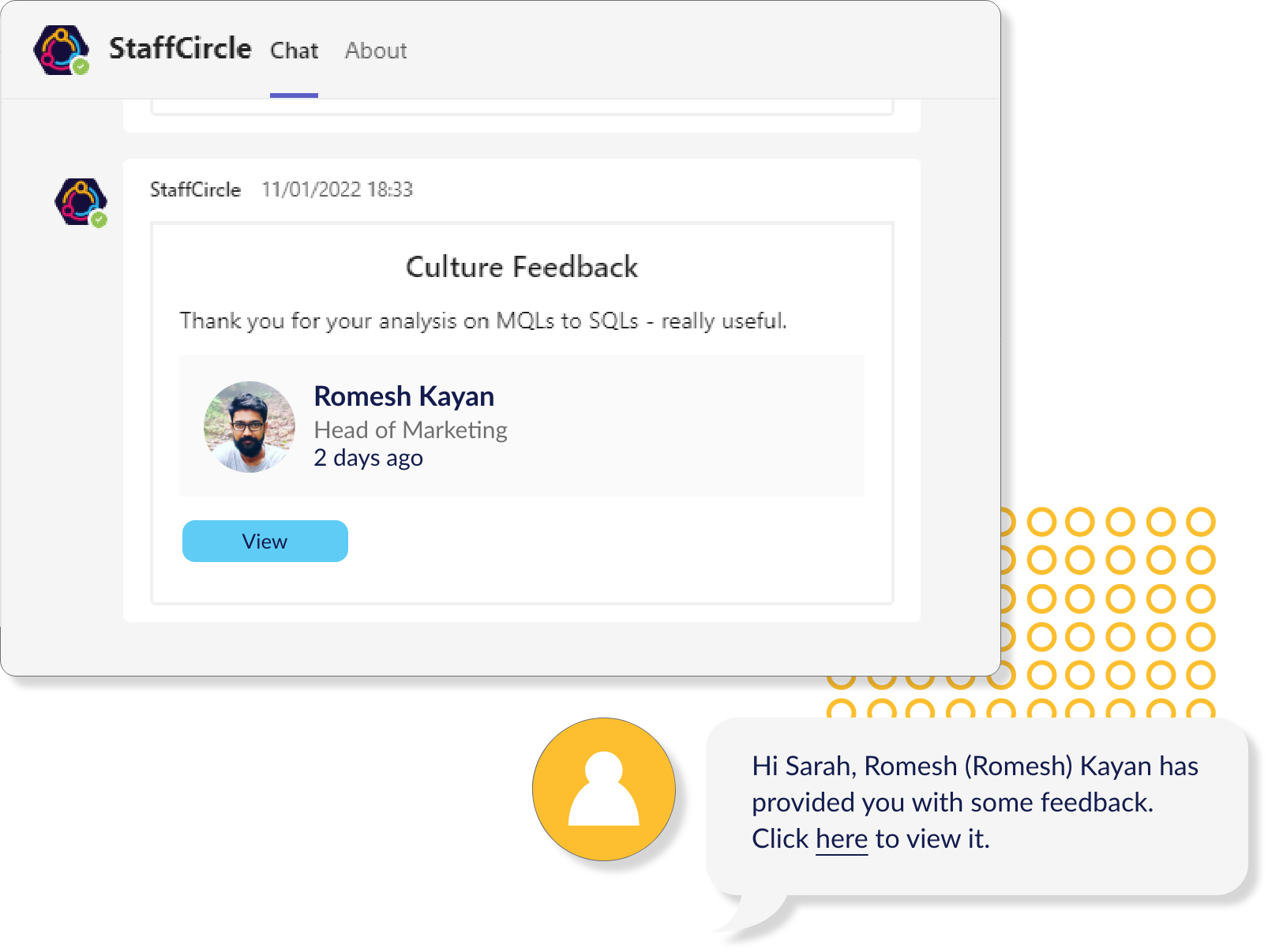Image resolution: width=1268 pixels, height=952 pixels.
Task: Click the StaffCircle bot avatar beside message
Action: [x=81, y=202]
